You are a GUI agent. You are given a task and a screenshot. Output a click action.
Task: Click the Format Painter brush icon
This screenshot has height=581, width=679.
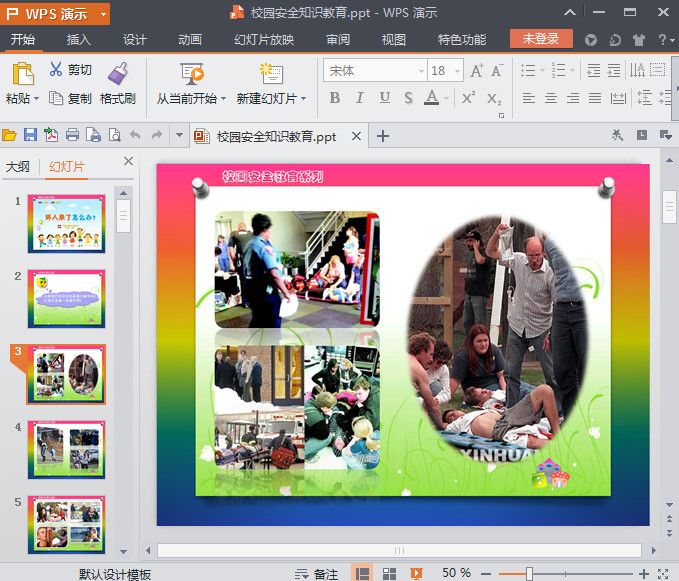(x=118, y=73)
